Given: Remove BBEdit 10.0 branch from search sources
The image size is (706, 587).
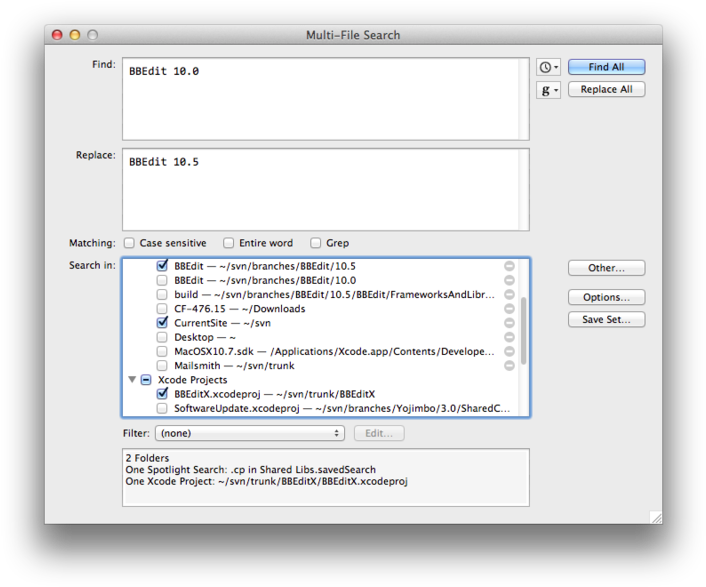Looking at the screenshot, I should [509, 280].
